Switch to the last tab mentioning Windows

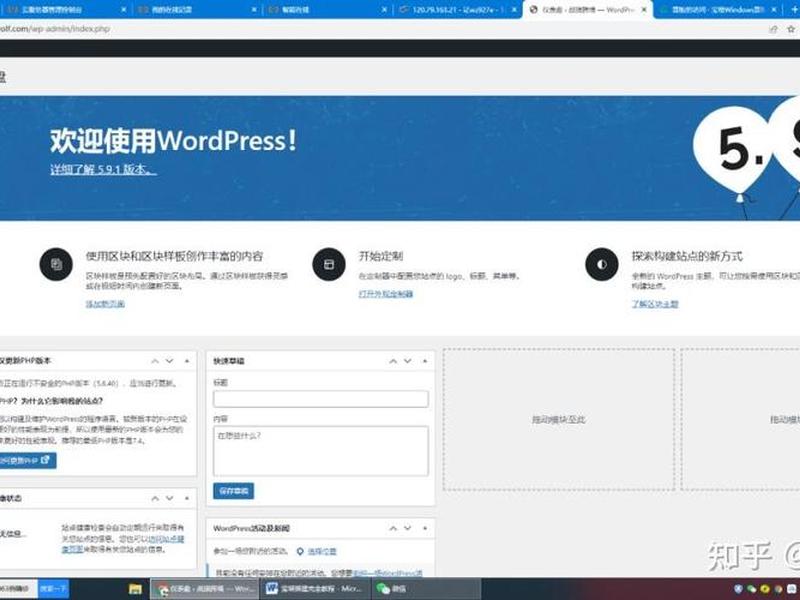click(717, 10)
